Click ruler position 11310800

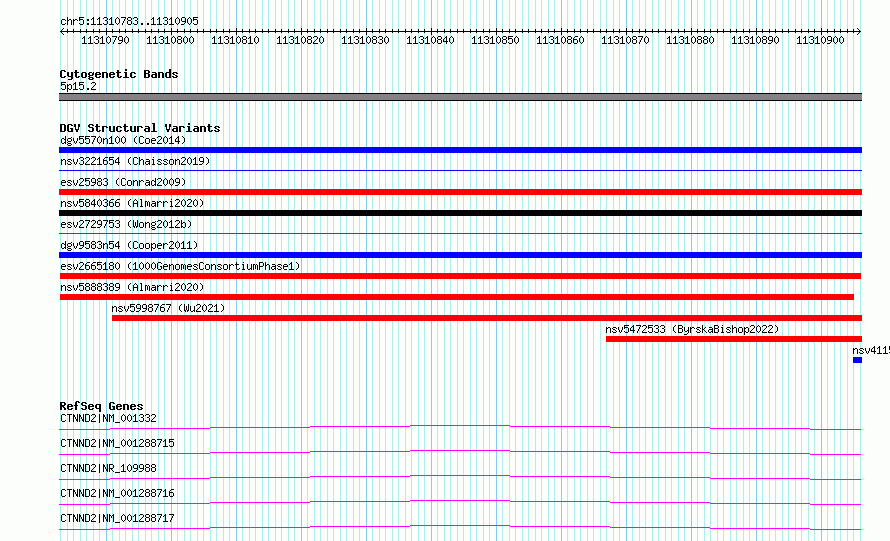pos(170,40)
